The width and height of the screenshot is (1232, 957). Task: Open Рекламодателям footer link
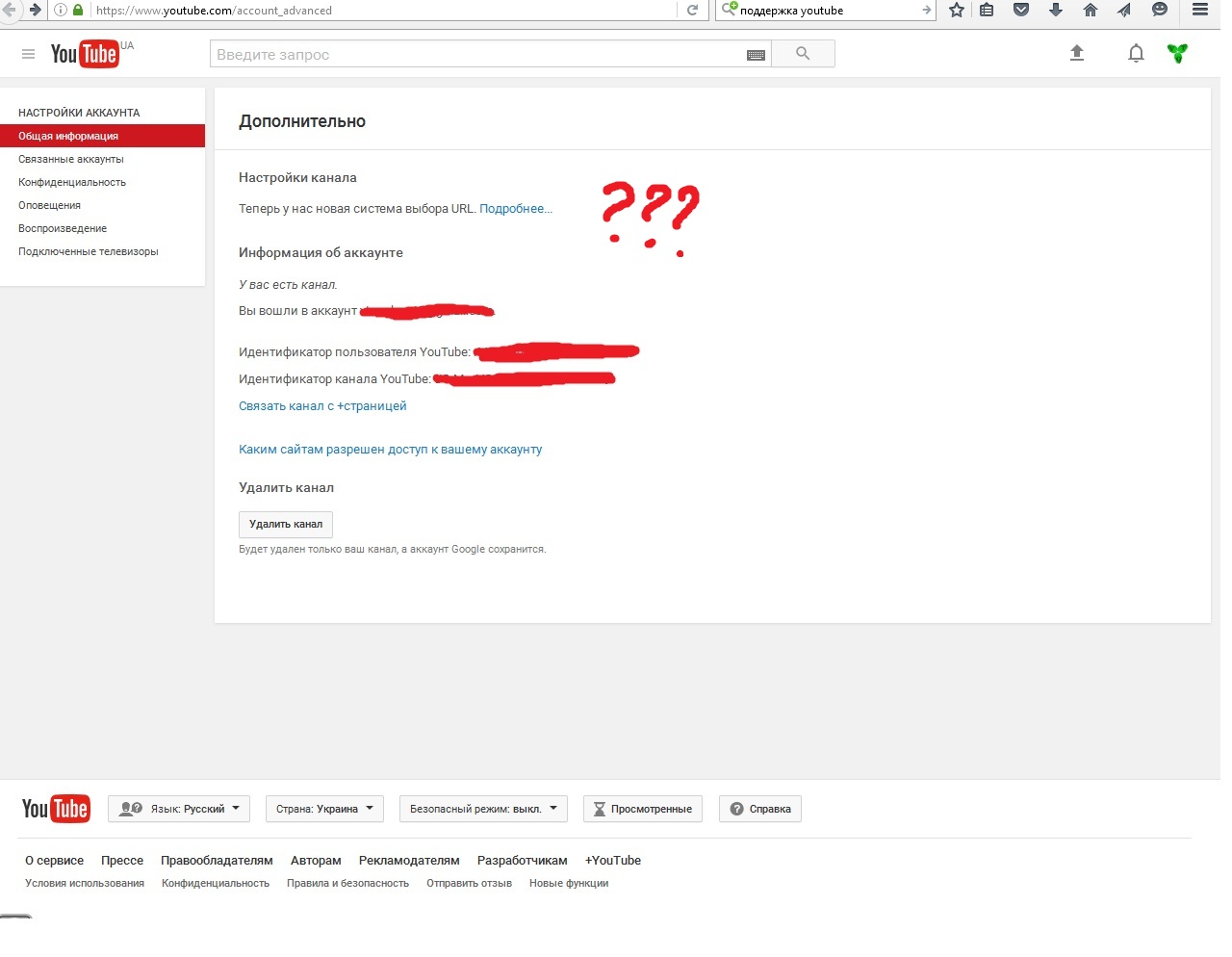coord(409,861)
